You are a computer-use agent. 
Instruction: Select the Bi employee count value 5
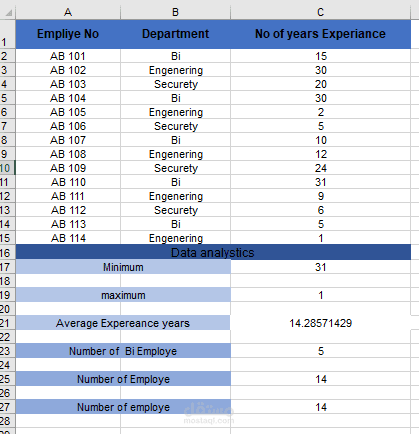tap(320, 351)
